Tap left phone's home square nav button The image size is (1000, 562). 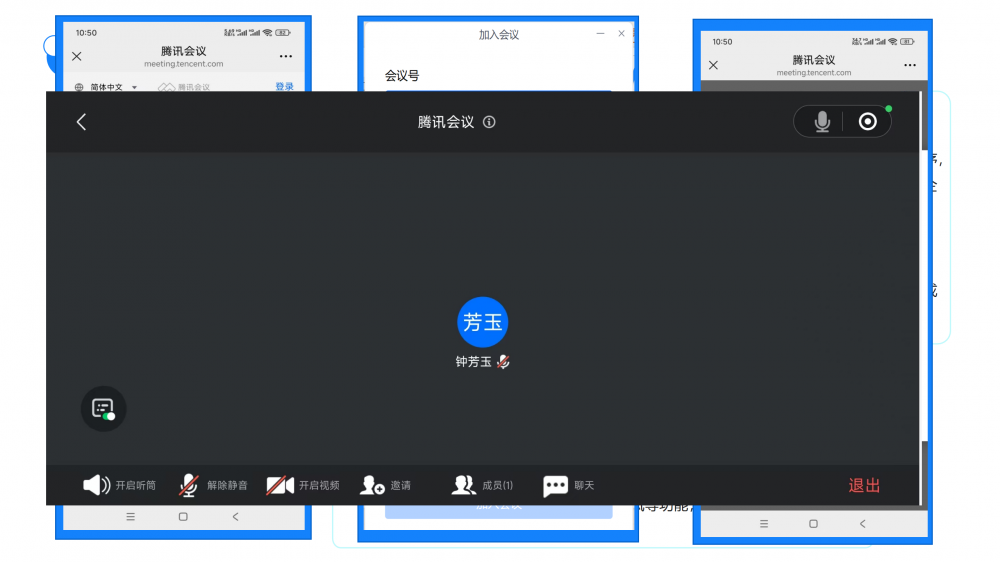pos(183,517)
